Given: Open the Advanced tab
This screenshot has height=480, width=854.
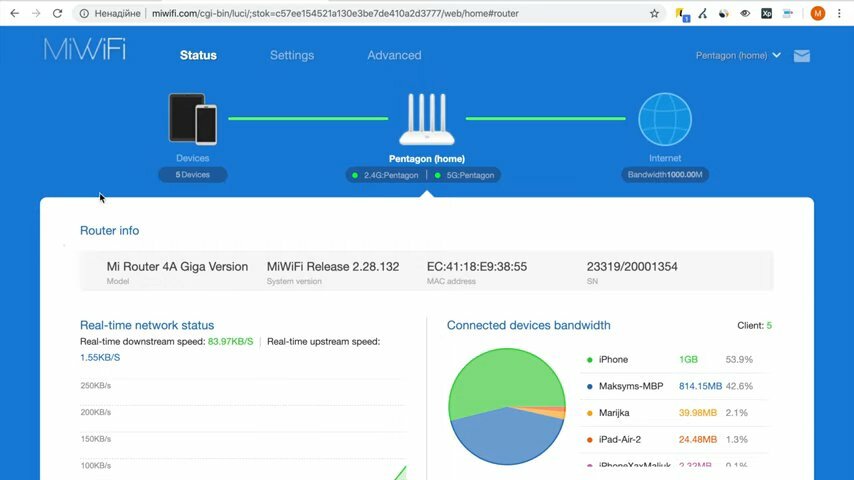Looking at the screenshot, I should (x=394, y=55).
